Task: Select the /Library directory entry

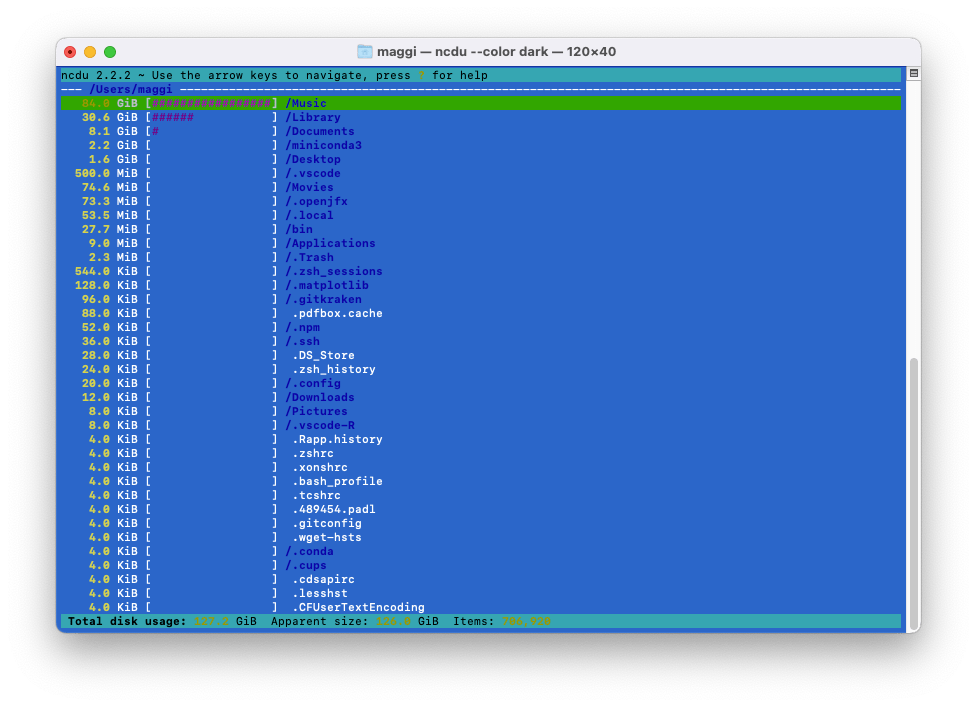Action: (x=313, y=117)
